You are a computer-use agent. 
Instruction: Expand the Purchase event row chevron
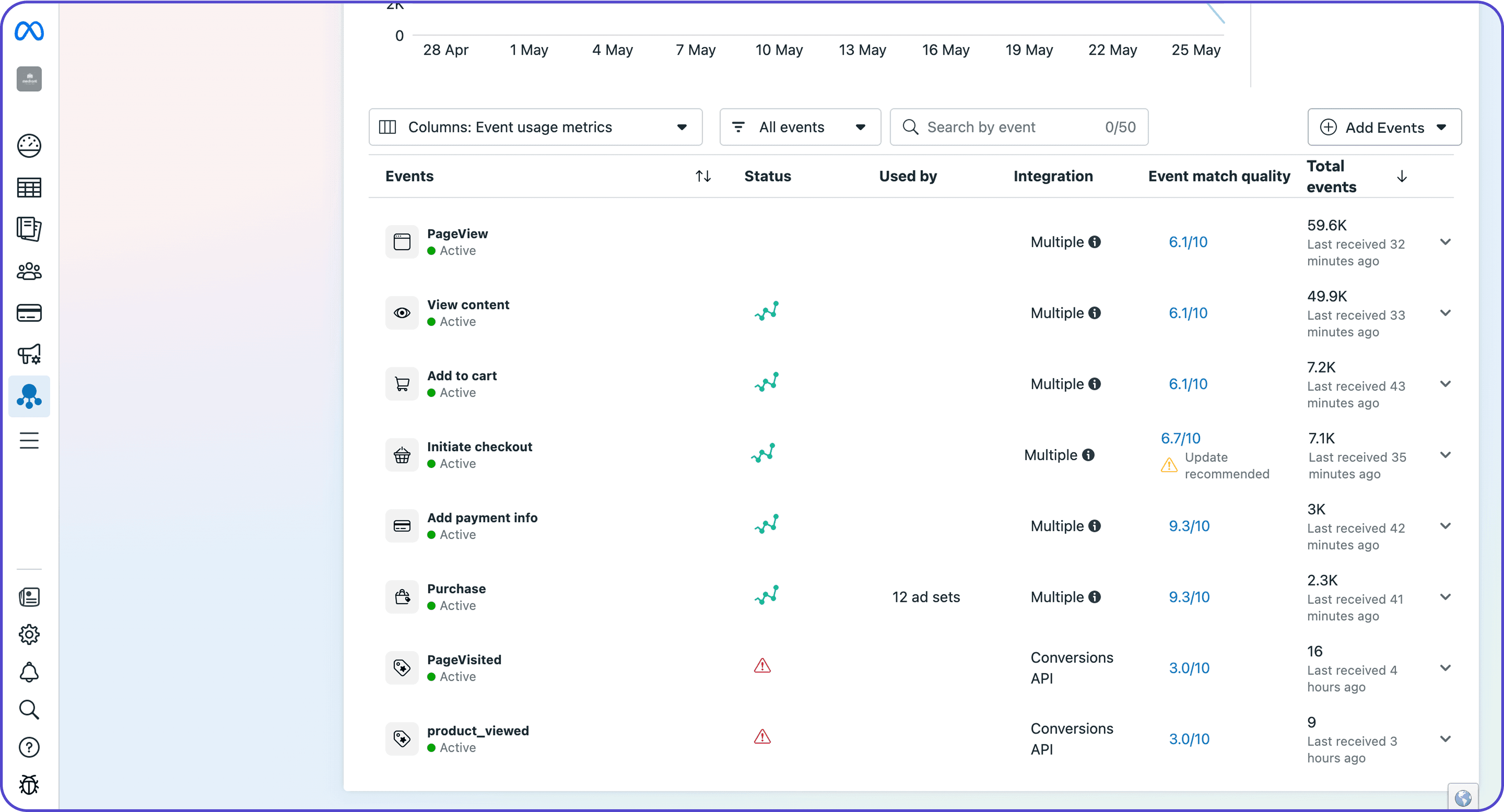1445,596
